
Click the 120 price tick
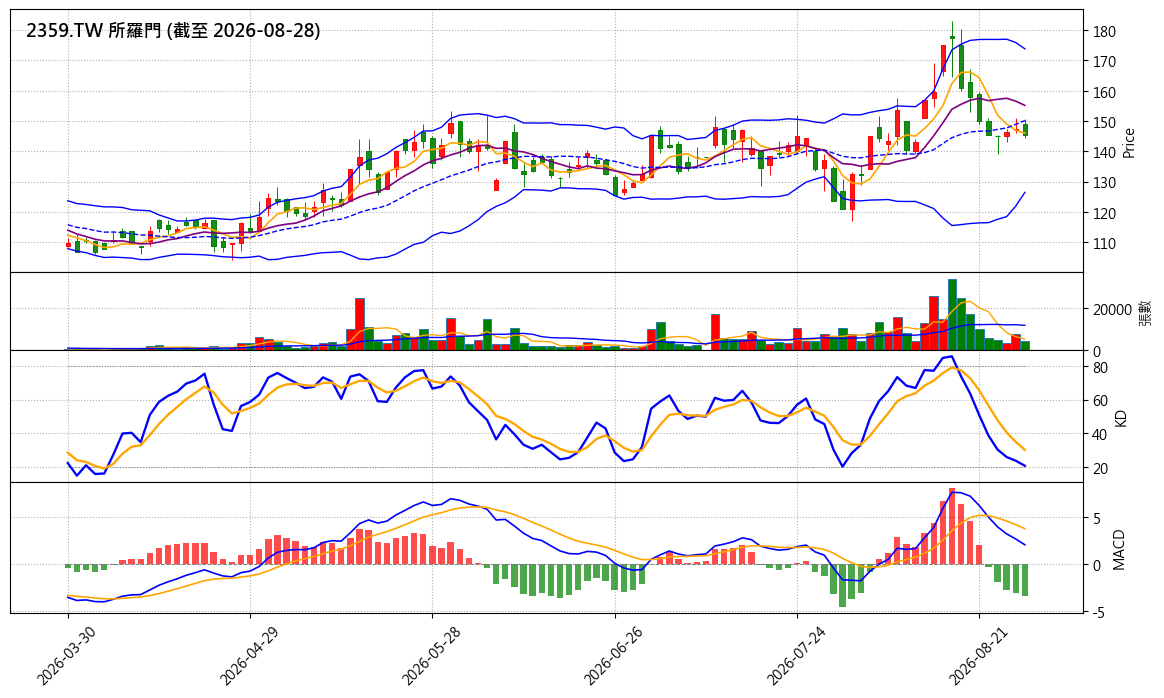click(x=1104, y=213)
